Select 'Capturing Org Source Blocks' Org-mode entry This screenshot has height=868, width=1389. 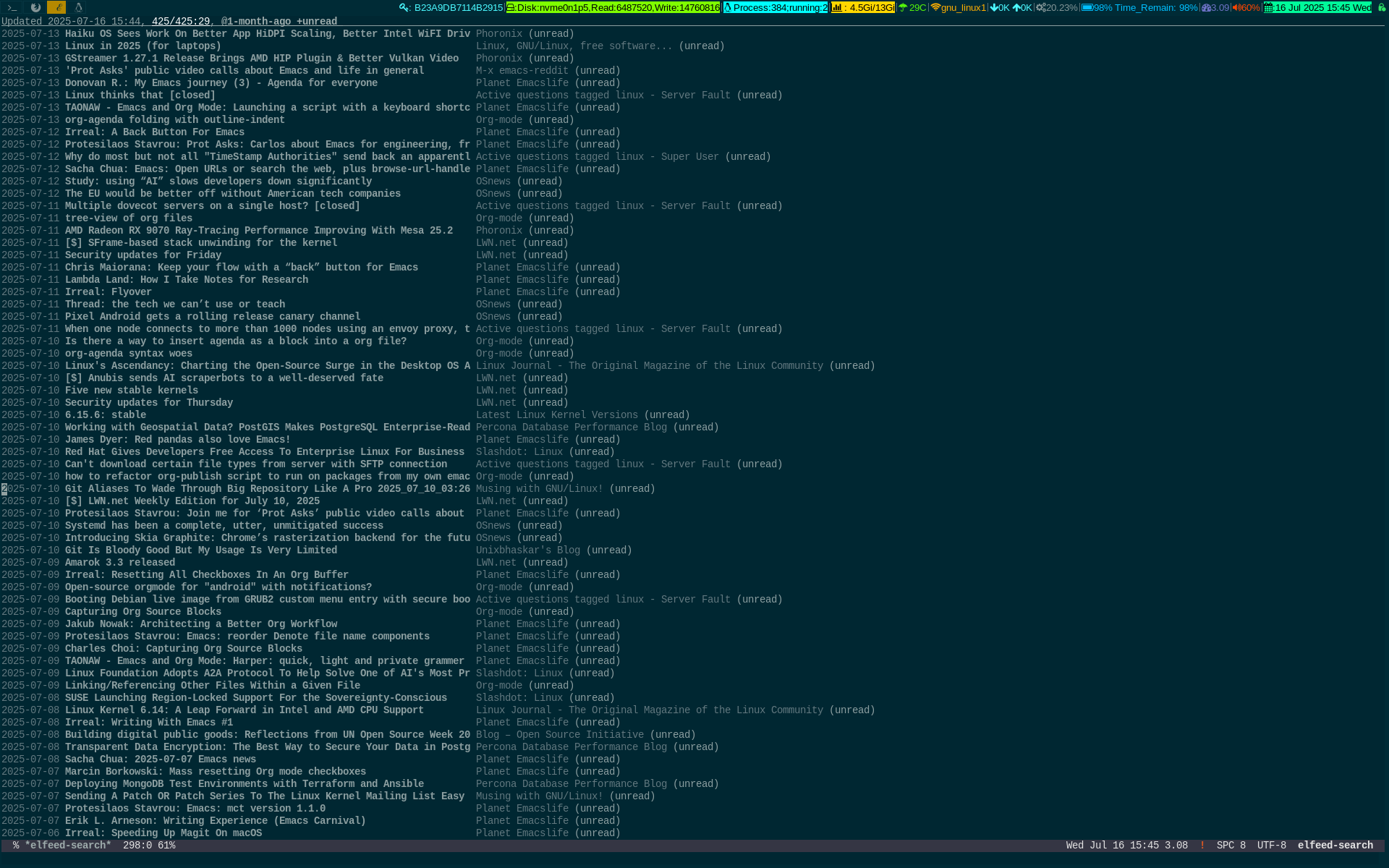coord(143,612)
